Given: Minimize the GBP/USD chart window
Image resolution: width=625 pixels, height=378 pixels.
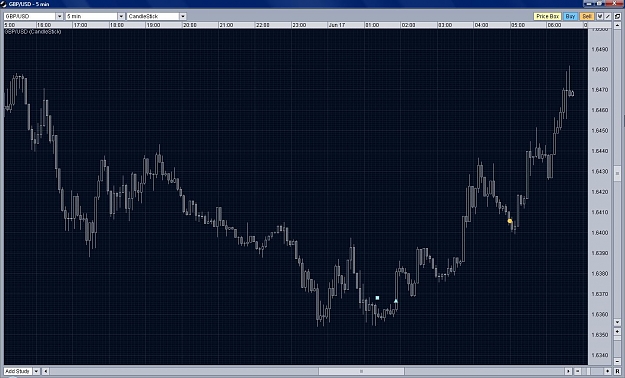Looking at the screenshot, I should coord(589,4).
